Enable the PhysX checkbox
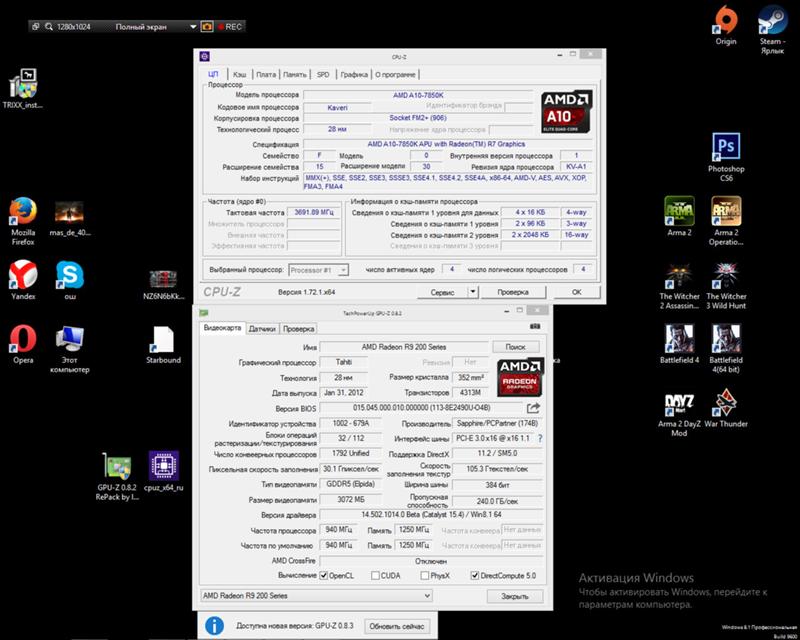Viewport: 800px width, 640px height. point(425,575)
